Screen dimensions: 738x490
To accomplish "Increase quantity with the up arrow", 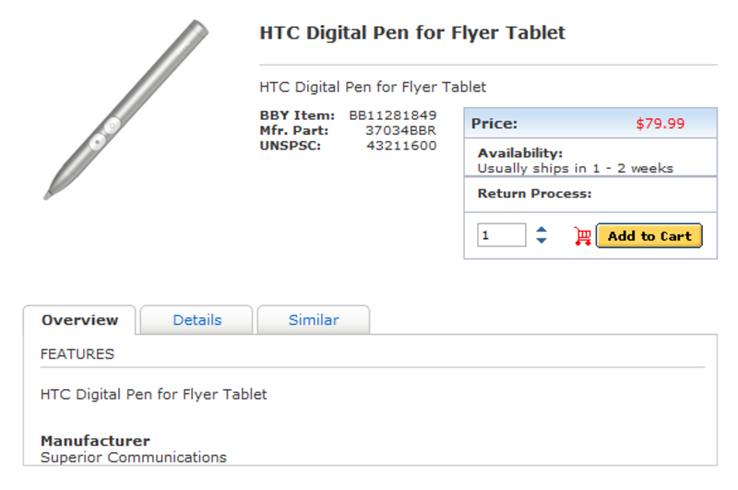I will coord(541,230).
